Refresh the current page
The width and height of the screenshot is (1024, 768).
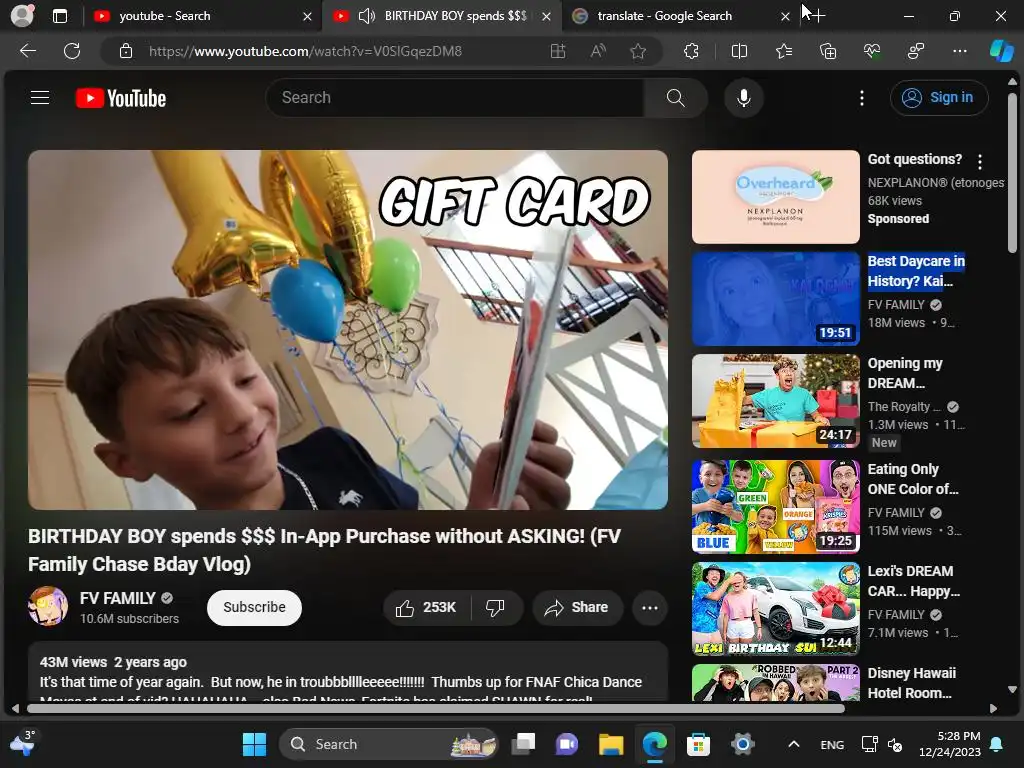click(72, 51)
